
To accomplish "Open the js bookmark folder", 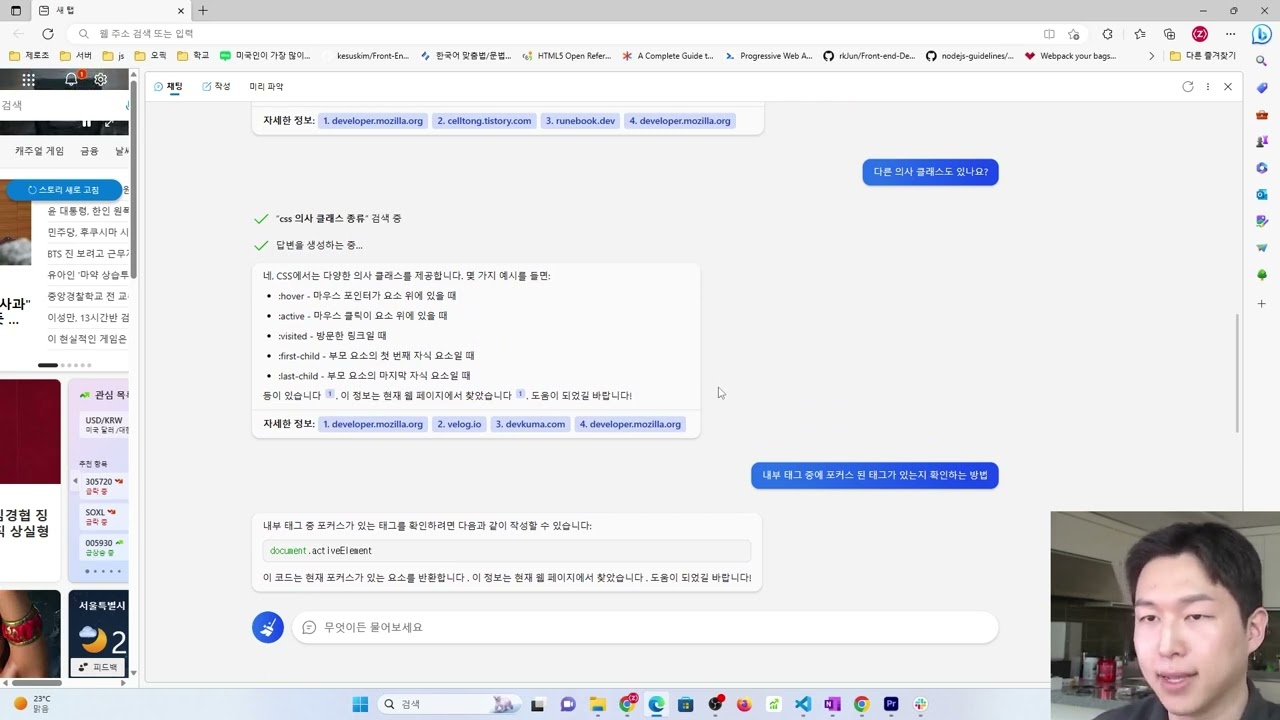I will pos(113,56).
